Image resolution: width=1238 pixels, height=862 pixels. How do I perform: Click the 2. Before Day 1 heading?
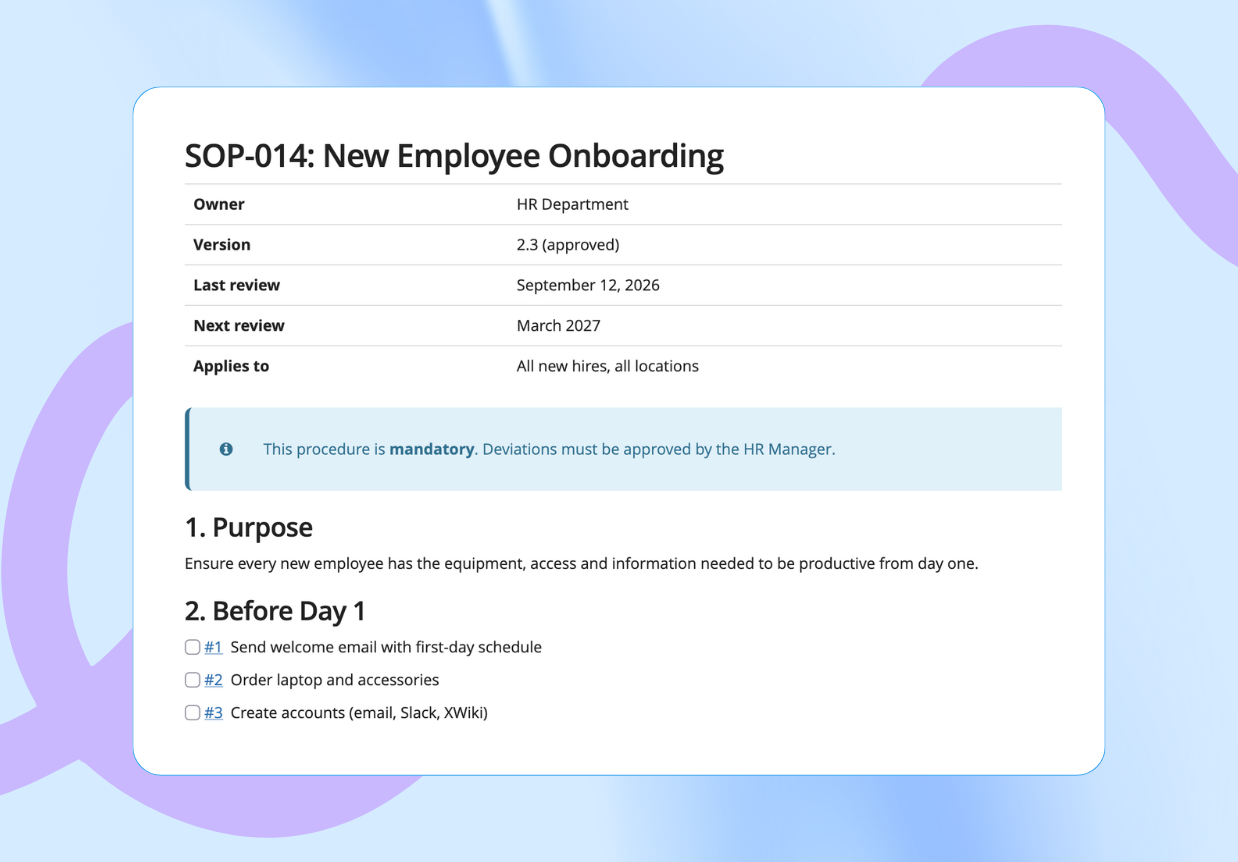(275, 611)
